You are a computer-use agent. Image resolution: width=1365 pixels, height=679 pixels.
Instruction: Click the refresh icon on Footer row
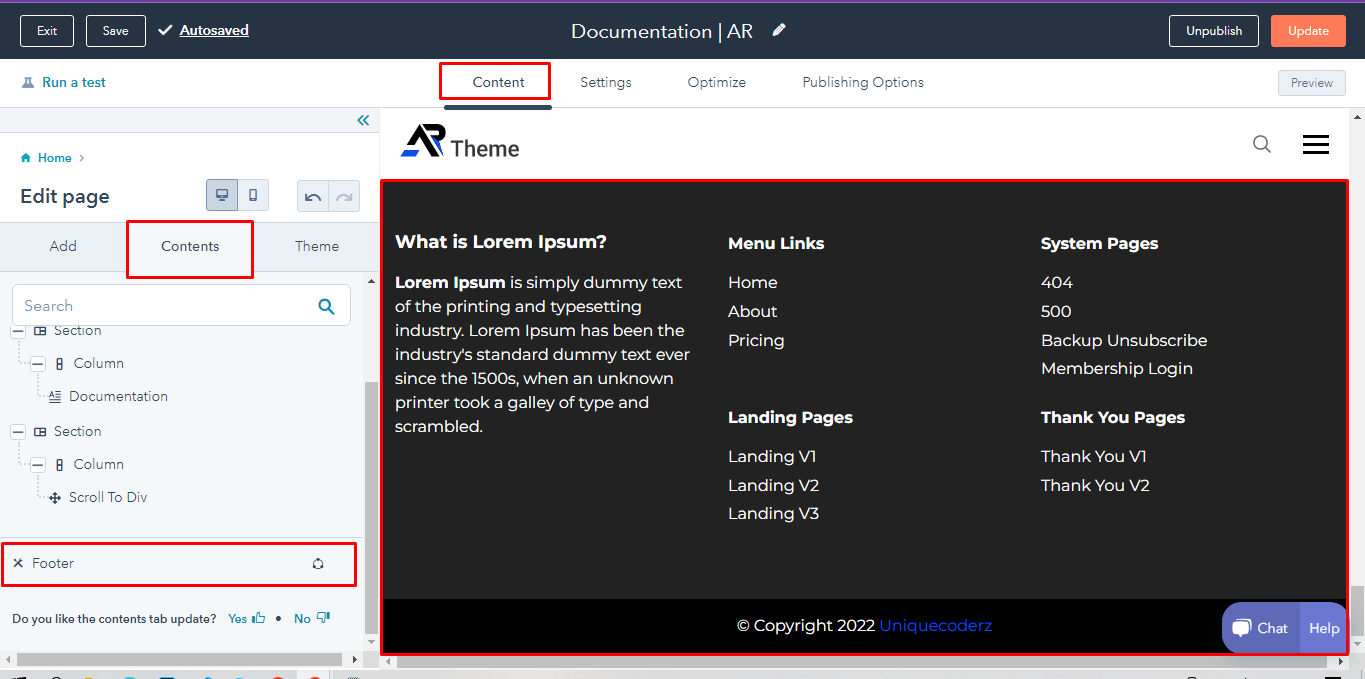pyautogui.click(x=318, y=564)
